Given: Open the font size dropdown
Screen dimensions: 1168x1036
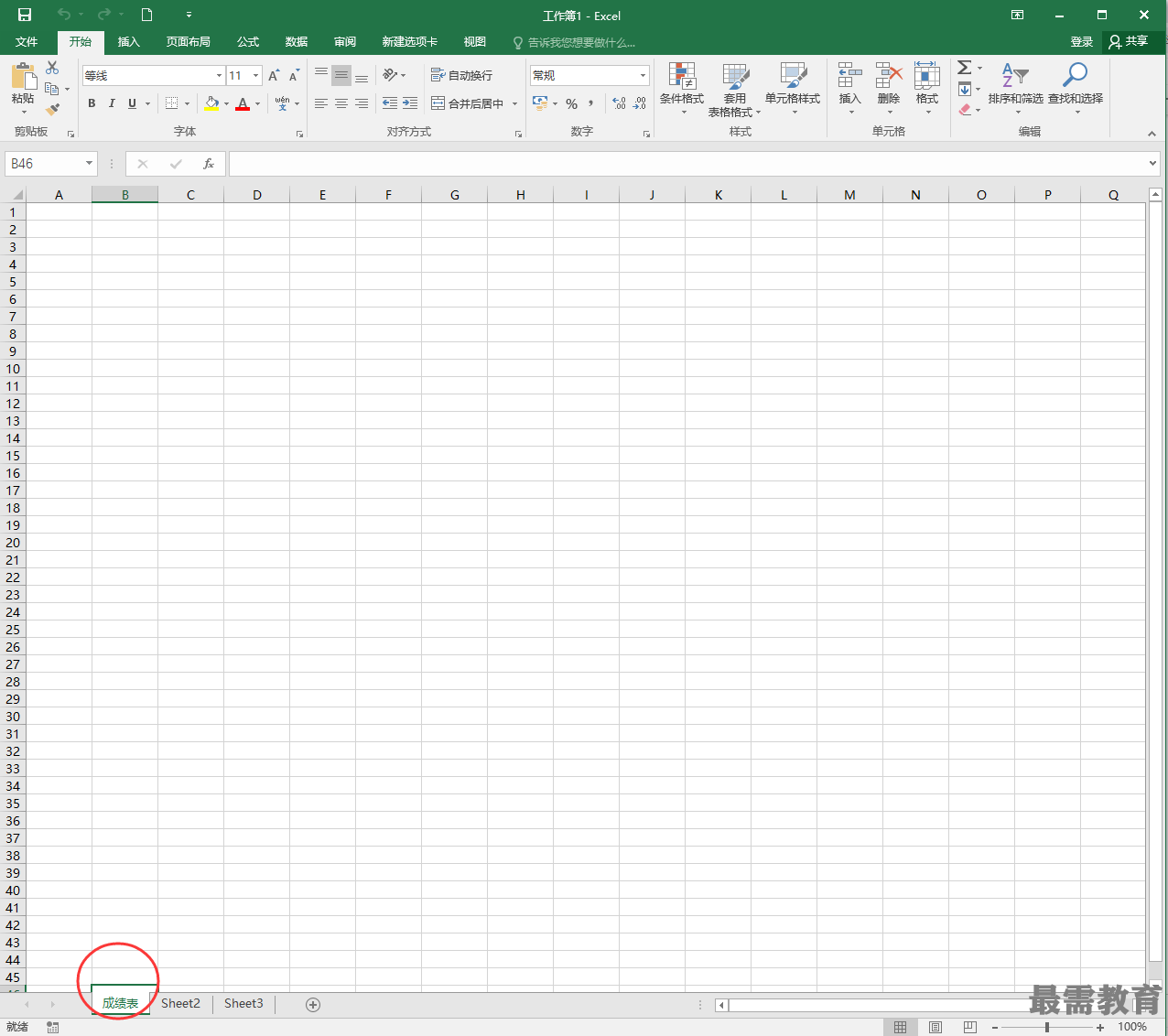Looking at the screenshot, I should pos(256,75).
